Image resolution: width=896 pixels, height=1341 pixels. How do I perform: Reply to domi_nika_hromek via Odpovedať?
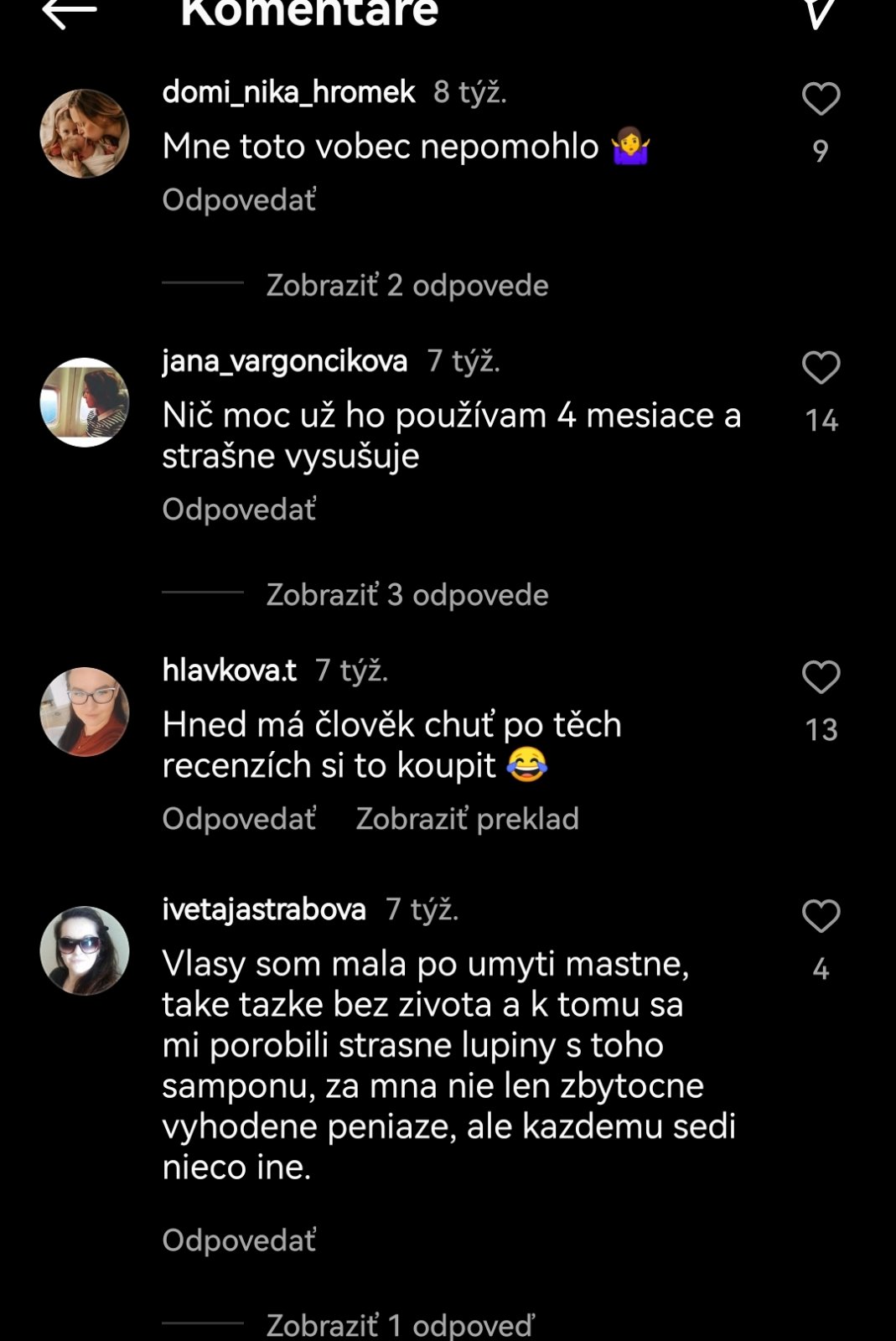point(239,200)
